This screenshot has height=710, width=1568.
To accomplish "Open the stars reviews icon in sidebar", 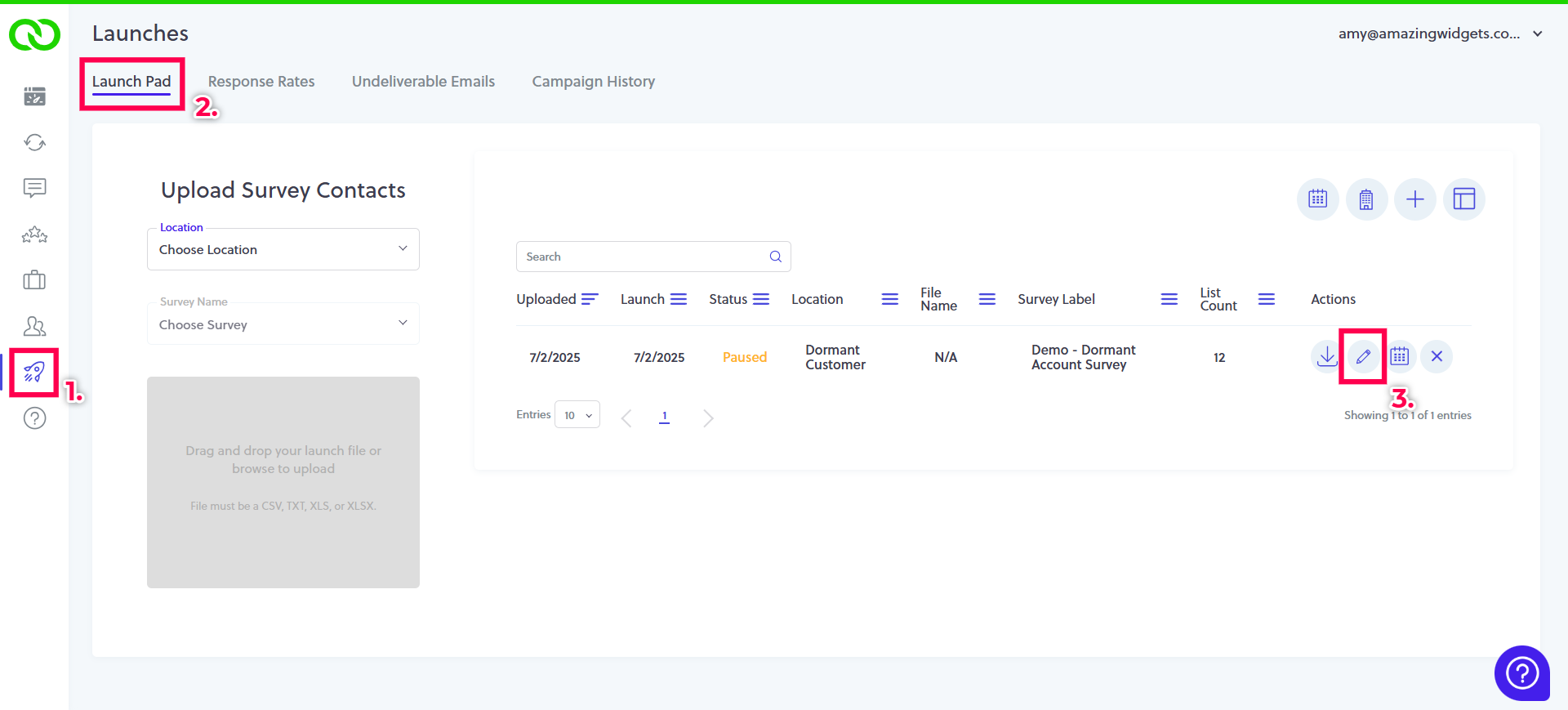I will pos(34,235).
